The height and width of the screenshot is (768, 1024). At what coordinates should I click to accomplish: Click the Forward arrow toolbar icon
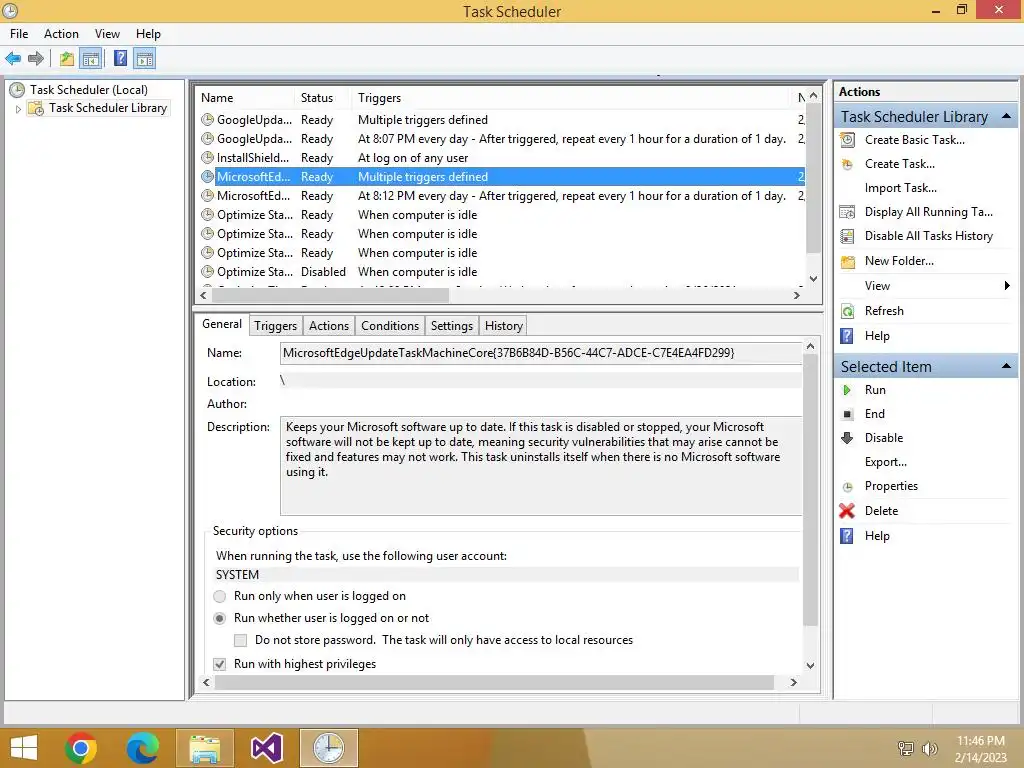[x=36, y=59]
